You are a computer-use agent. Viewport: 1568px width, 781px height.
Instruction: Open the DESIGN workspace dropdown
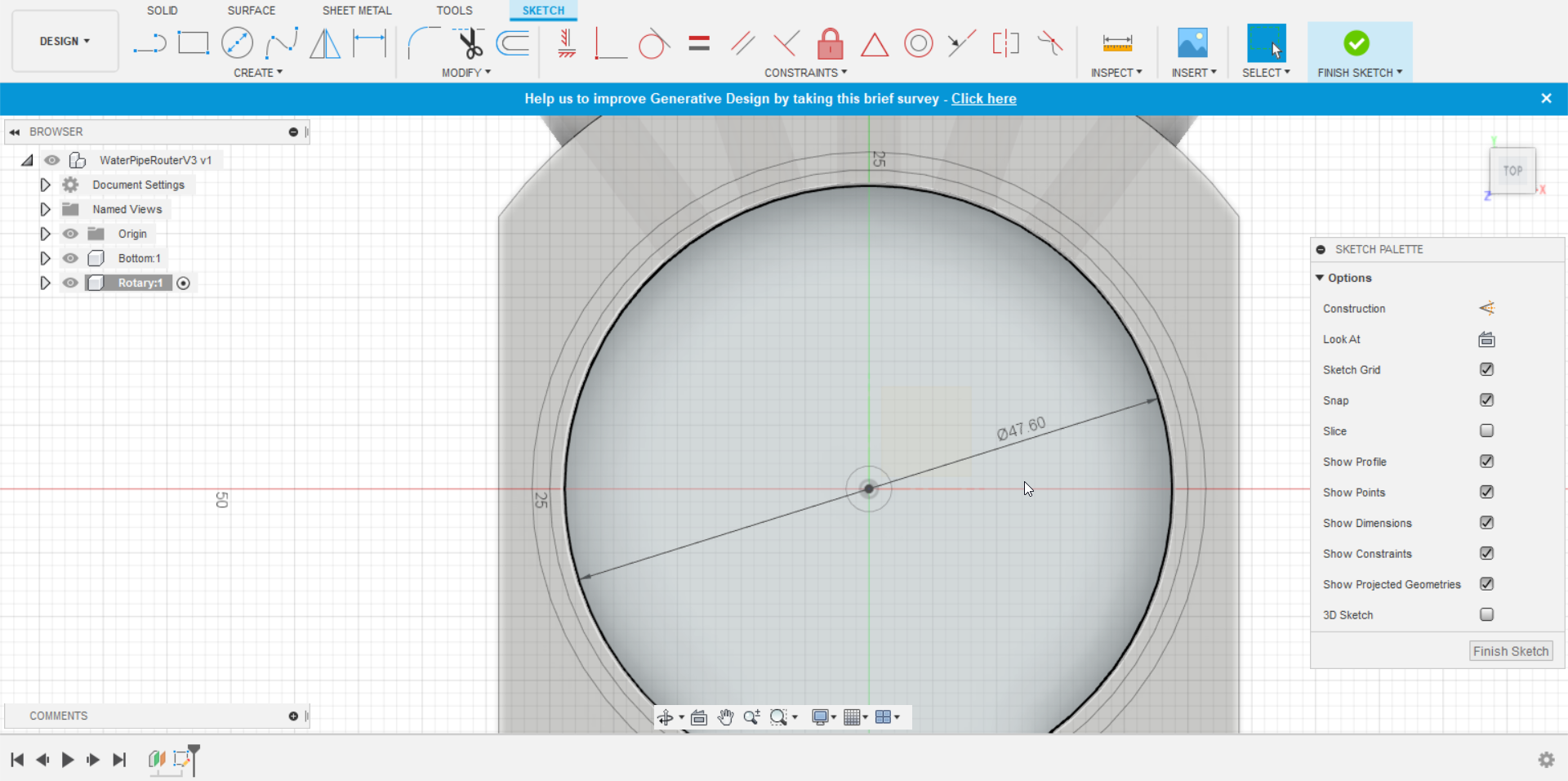(65, 41)
